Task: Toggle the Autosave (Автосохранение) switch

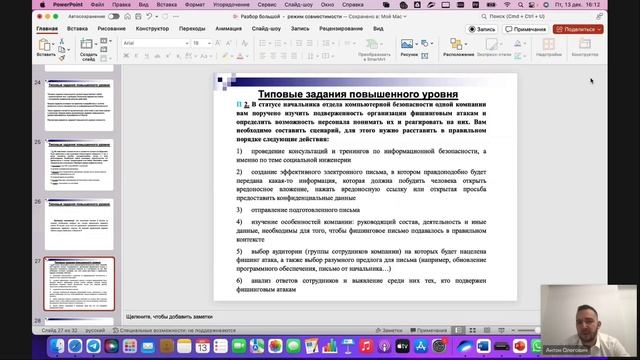Action: 114,16
